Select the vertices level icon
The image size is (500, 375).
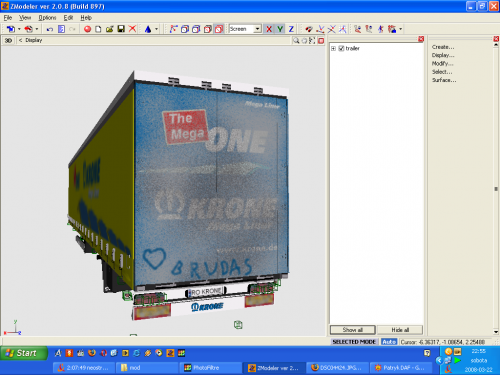click(x=173, y=29)
